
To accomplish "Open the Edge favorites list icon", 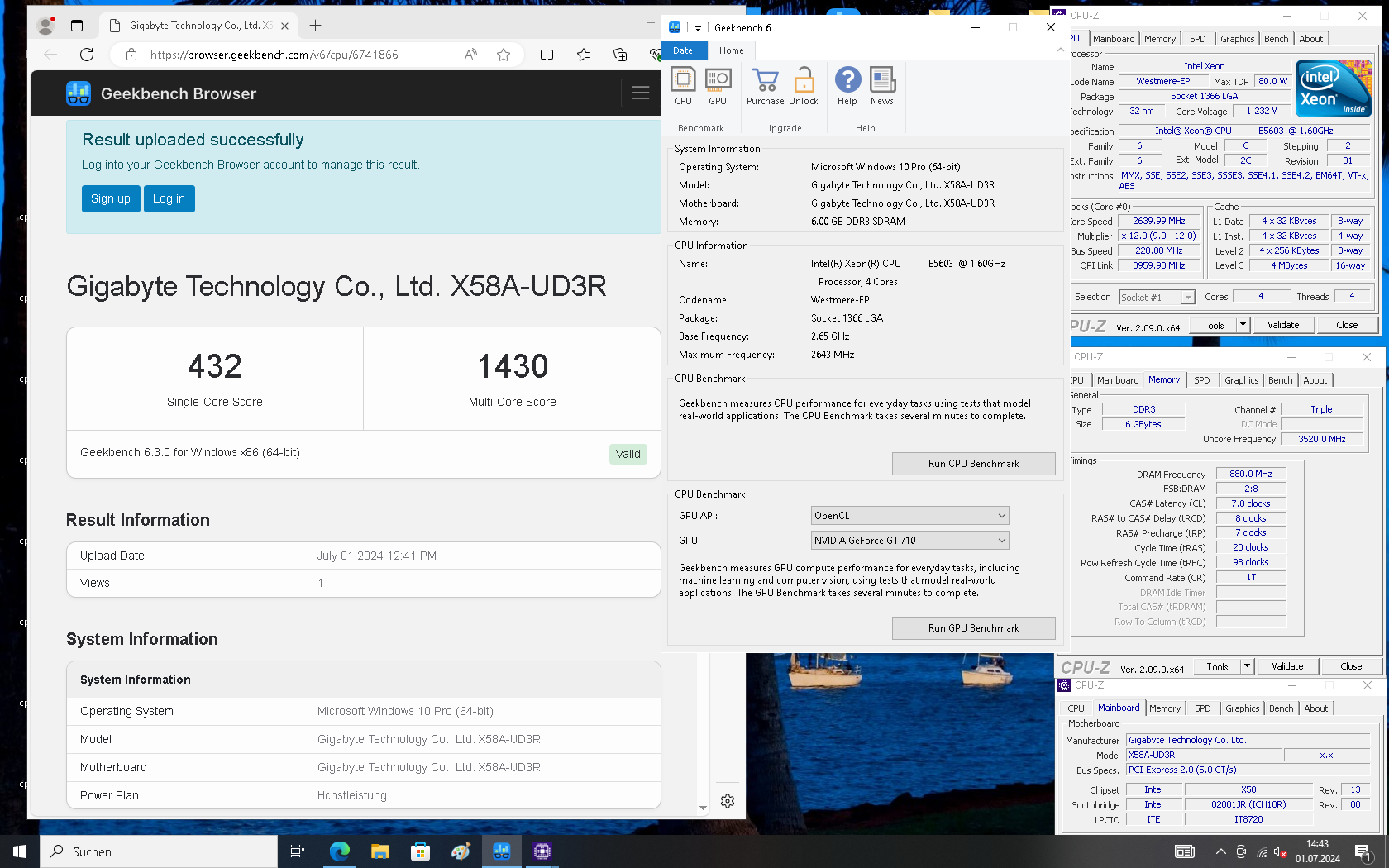I will tap(584, 55).
